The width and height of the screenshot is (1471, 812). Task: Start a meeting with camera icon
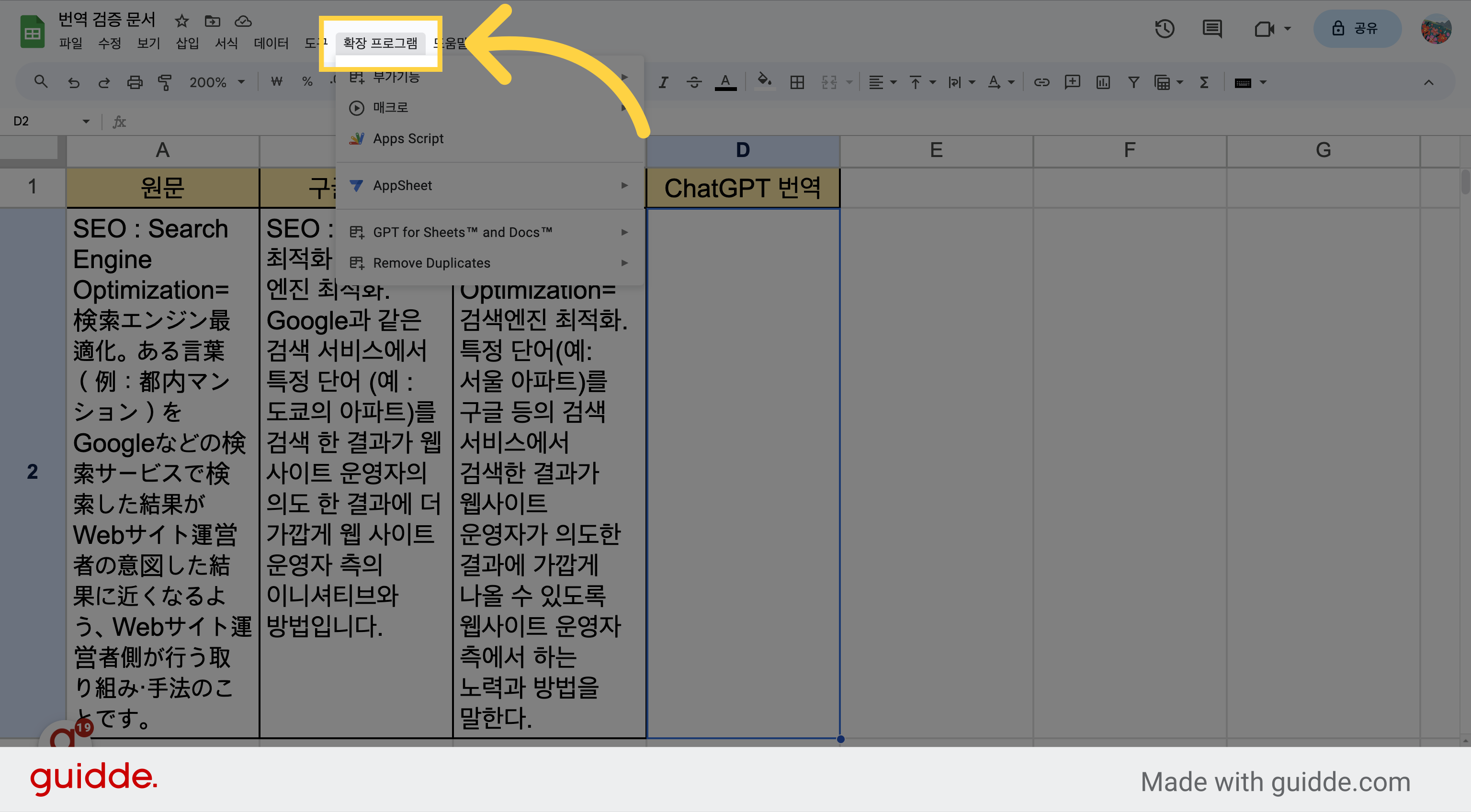[x=1265, y=29]
